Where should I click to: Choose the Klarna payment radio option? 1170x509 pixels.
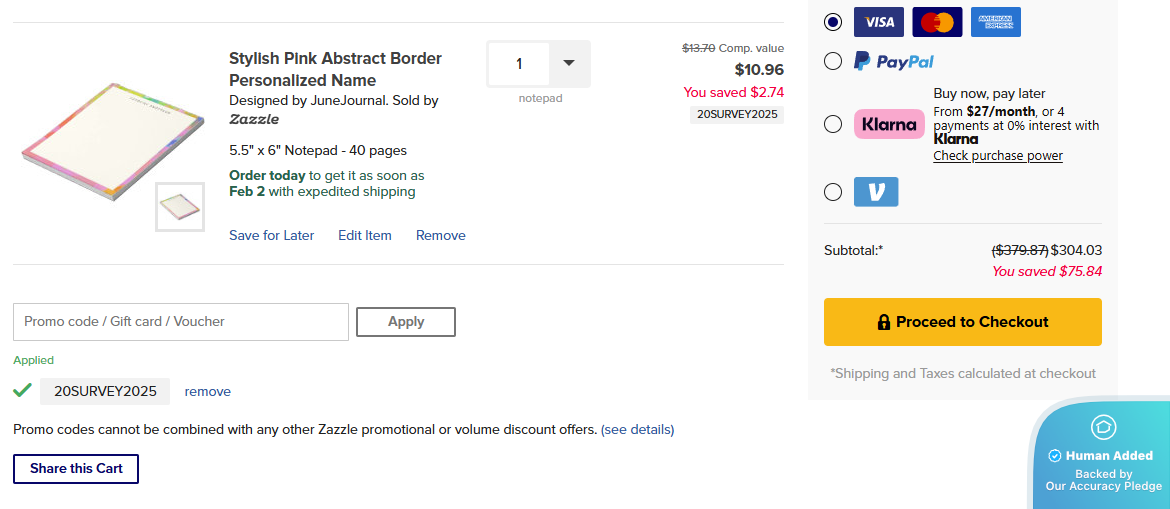833,124
